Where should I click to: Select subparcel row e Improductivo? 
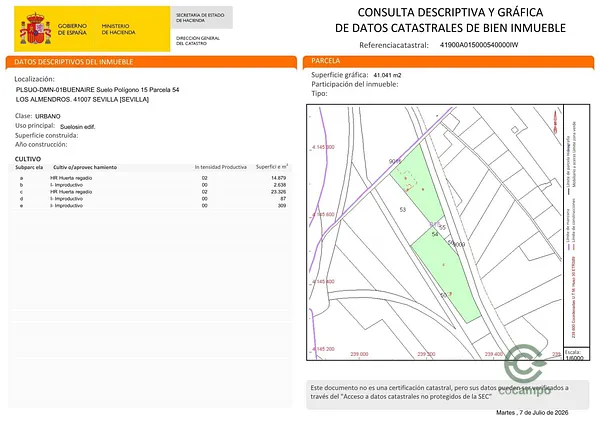[x=152, y=205]
